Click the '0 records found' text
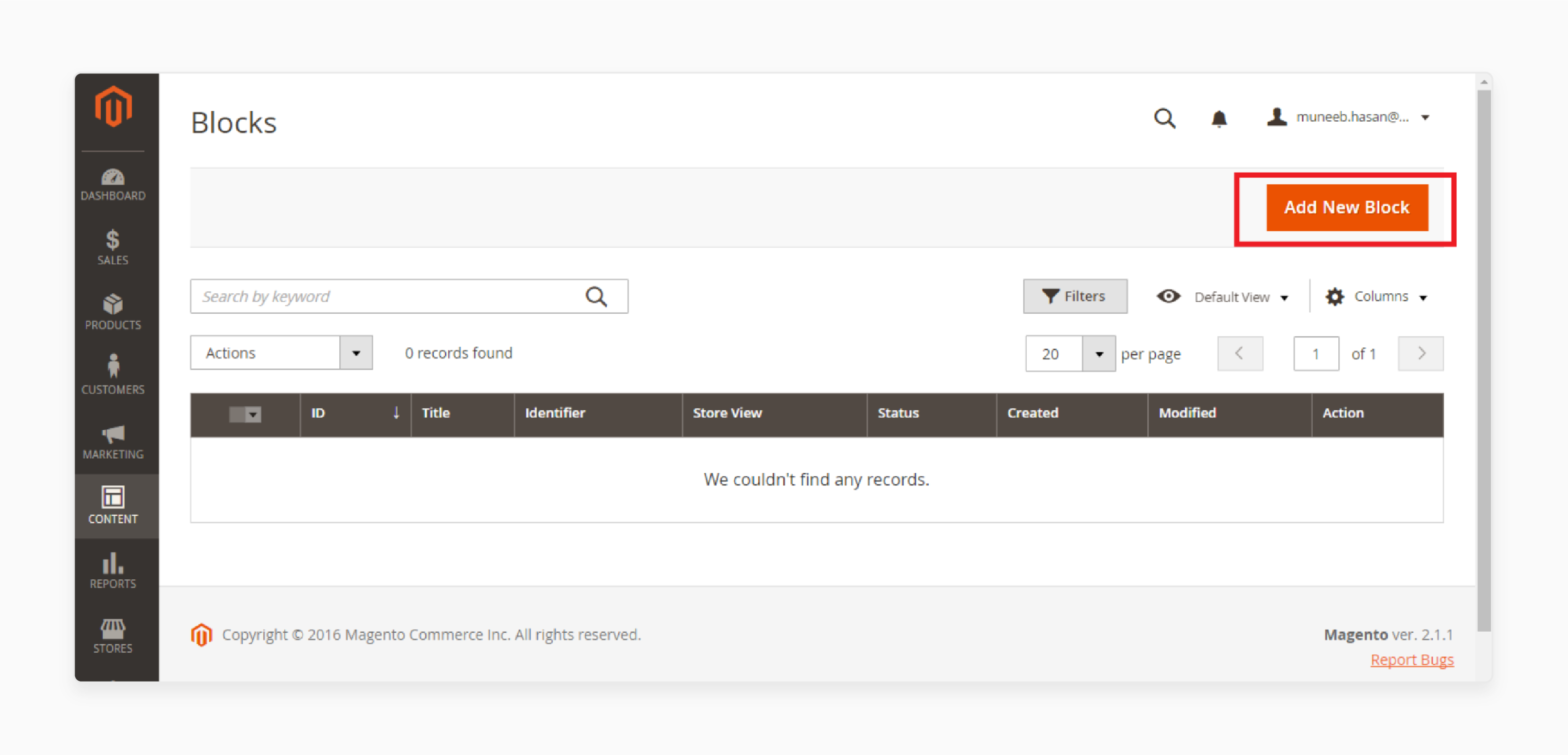1568x755 pixels. point(459,353)
